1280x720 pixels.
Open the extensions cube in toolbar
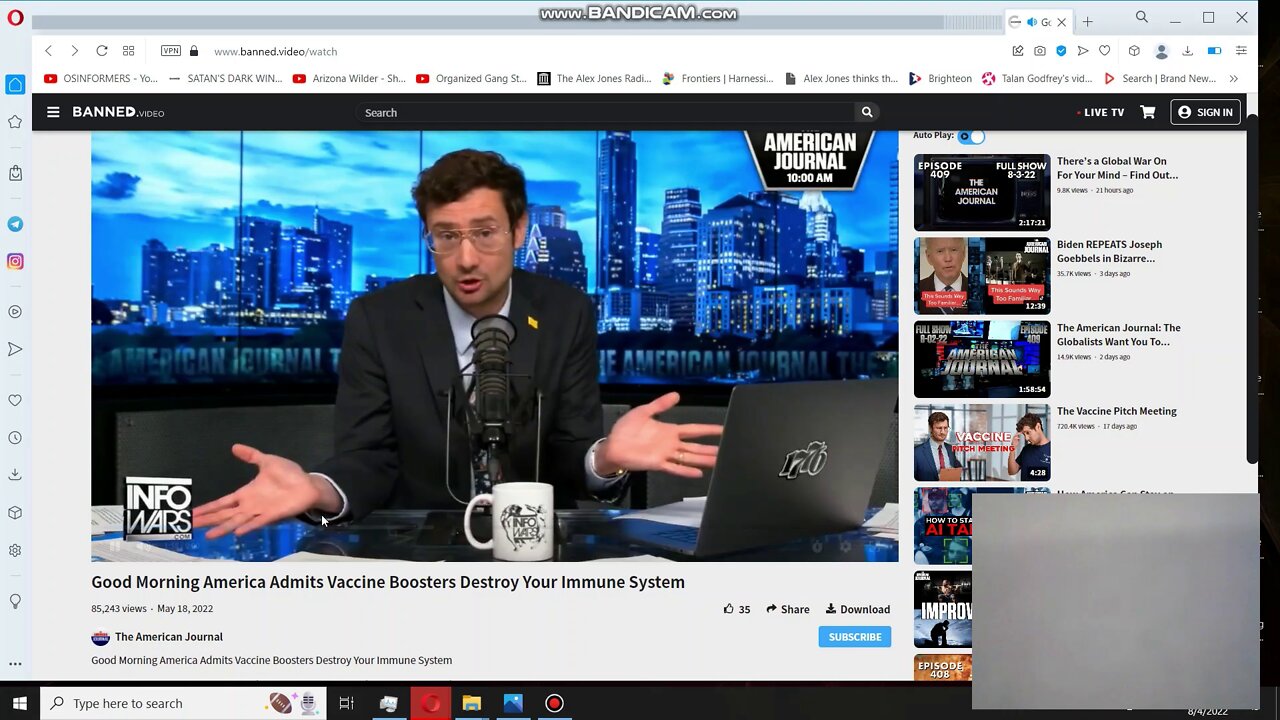point(1134,51)
